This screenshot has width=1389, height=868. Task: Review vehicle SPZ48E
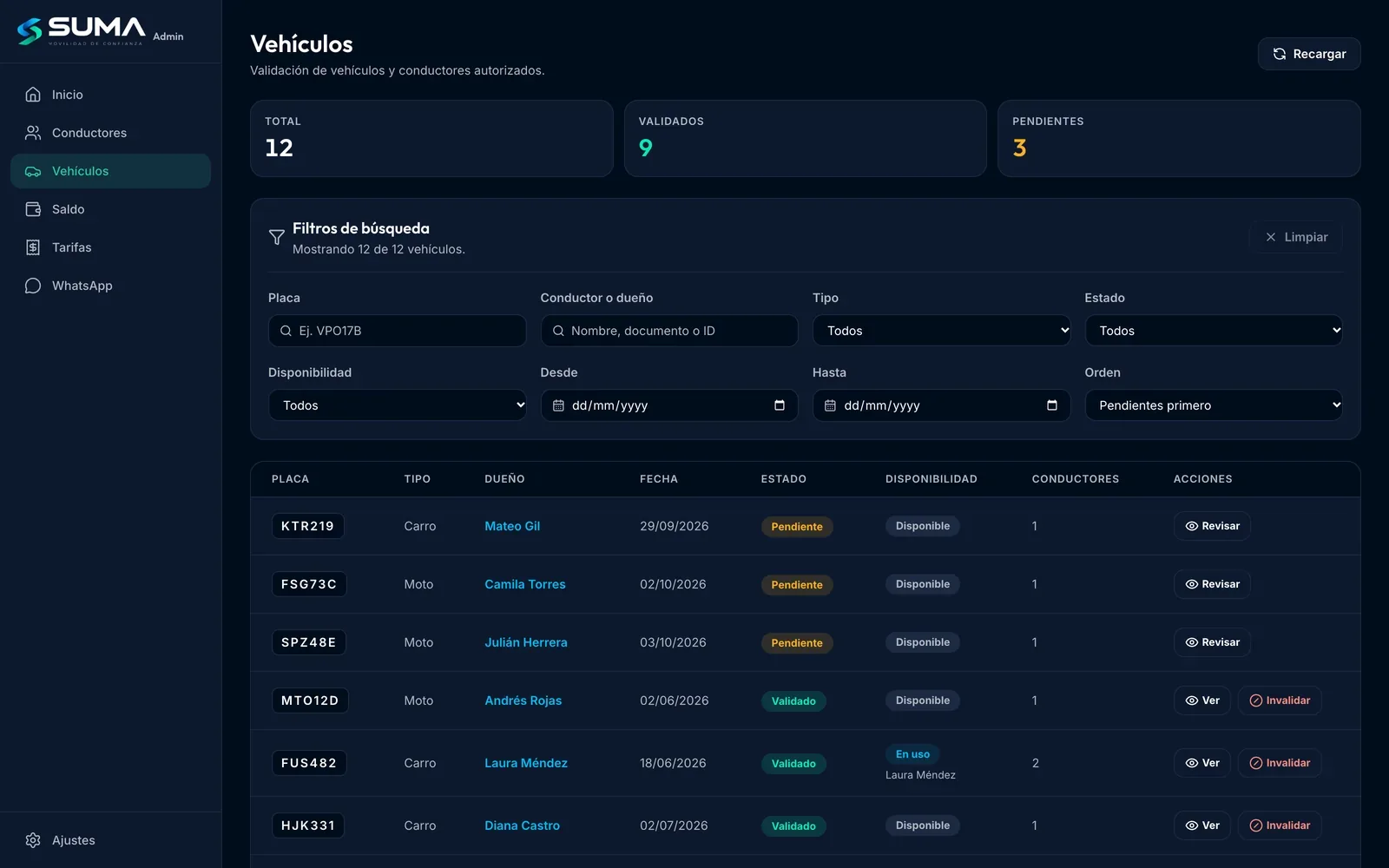pyautogui.click(x=1212, y=642)
